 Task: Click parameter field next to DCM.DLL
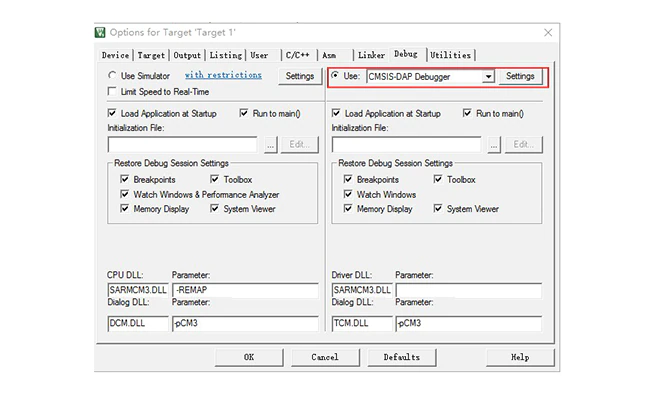point(245,323)
